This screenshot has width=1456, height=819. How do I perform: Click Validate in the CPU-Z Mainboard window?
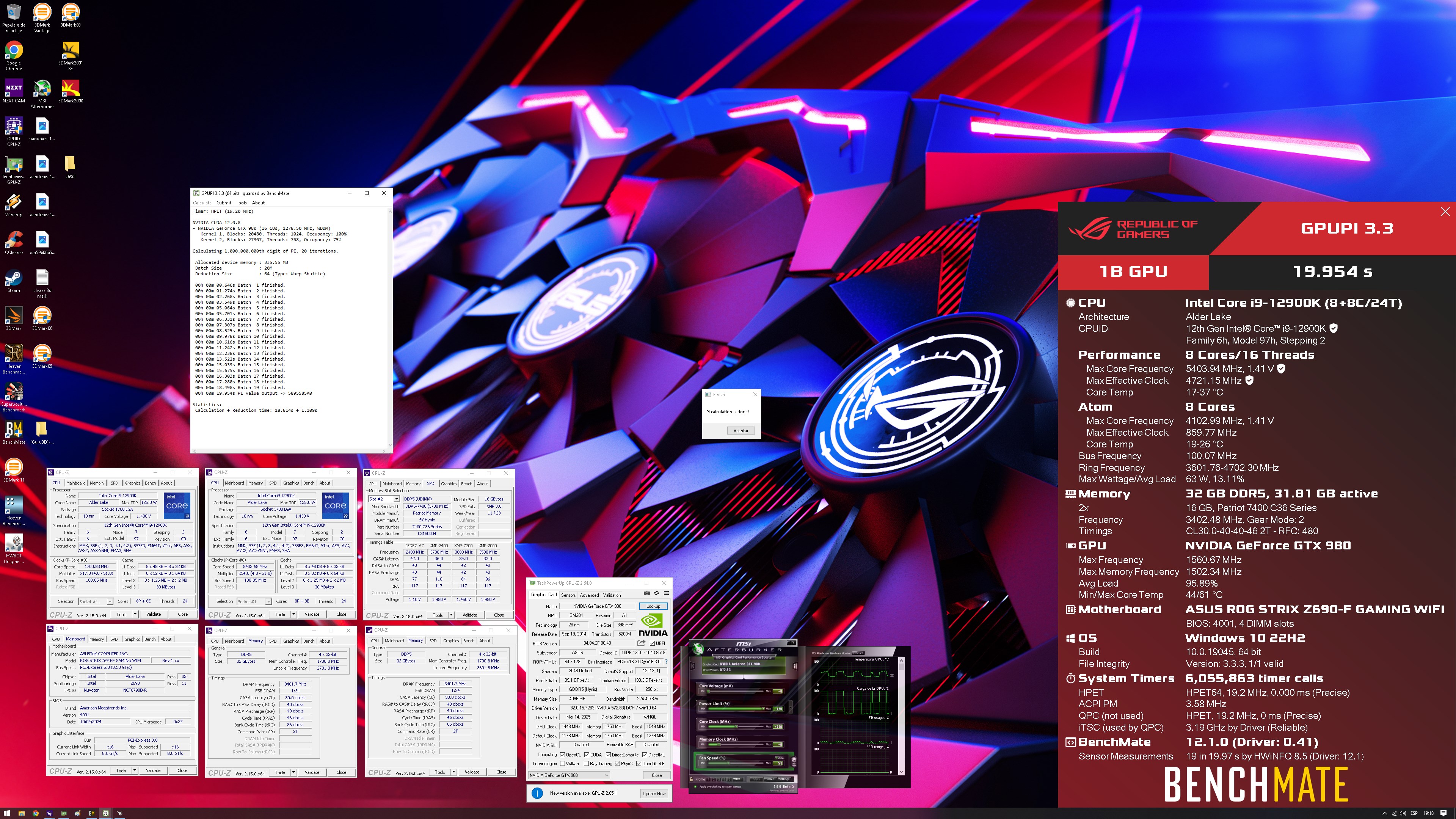click(153, 770)
